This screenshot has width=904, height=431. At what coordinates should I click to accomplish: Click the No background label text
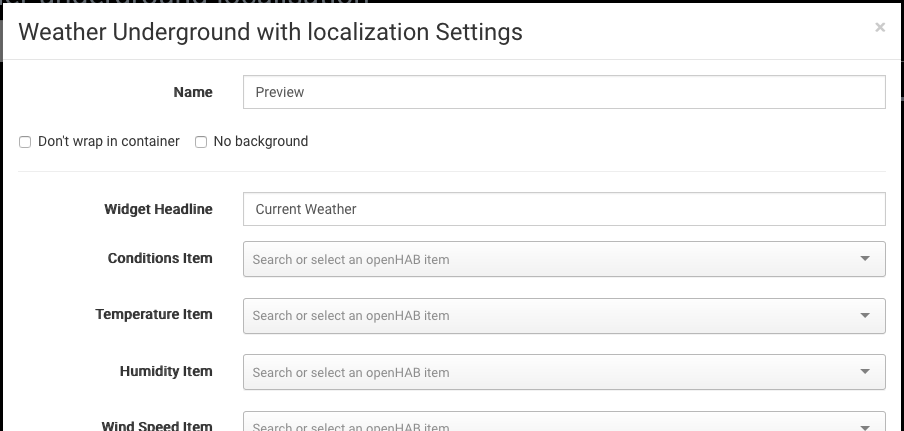[261, 142]
